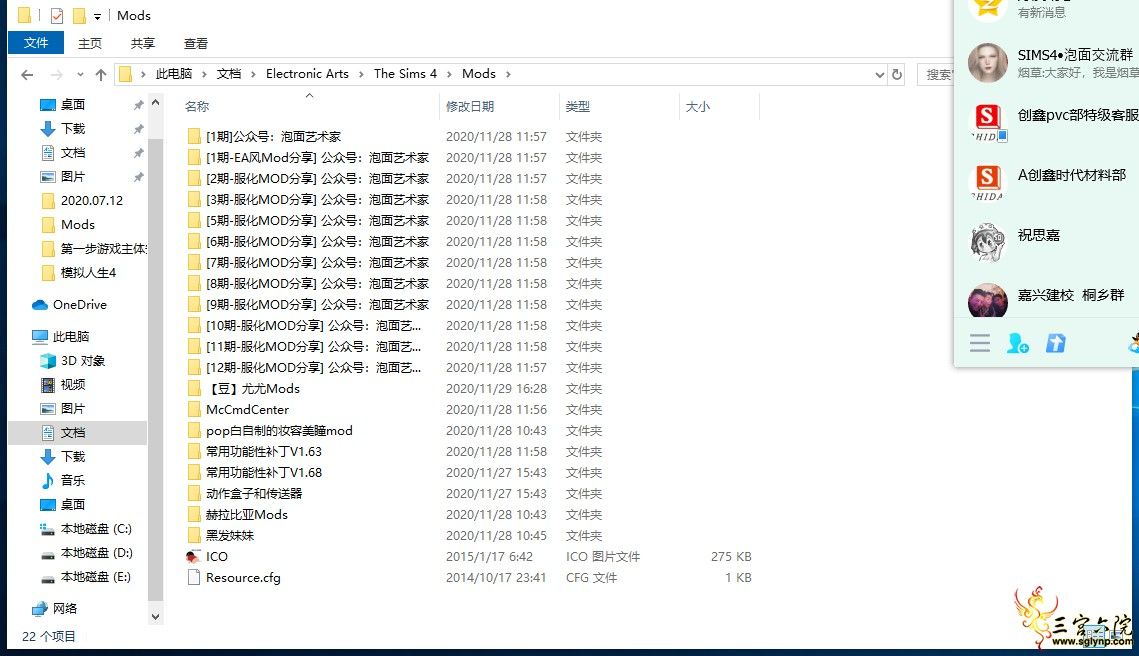Sort by the 大小 column header

(x=697, y=106)
